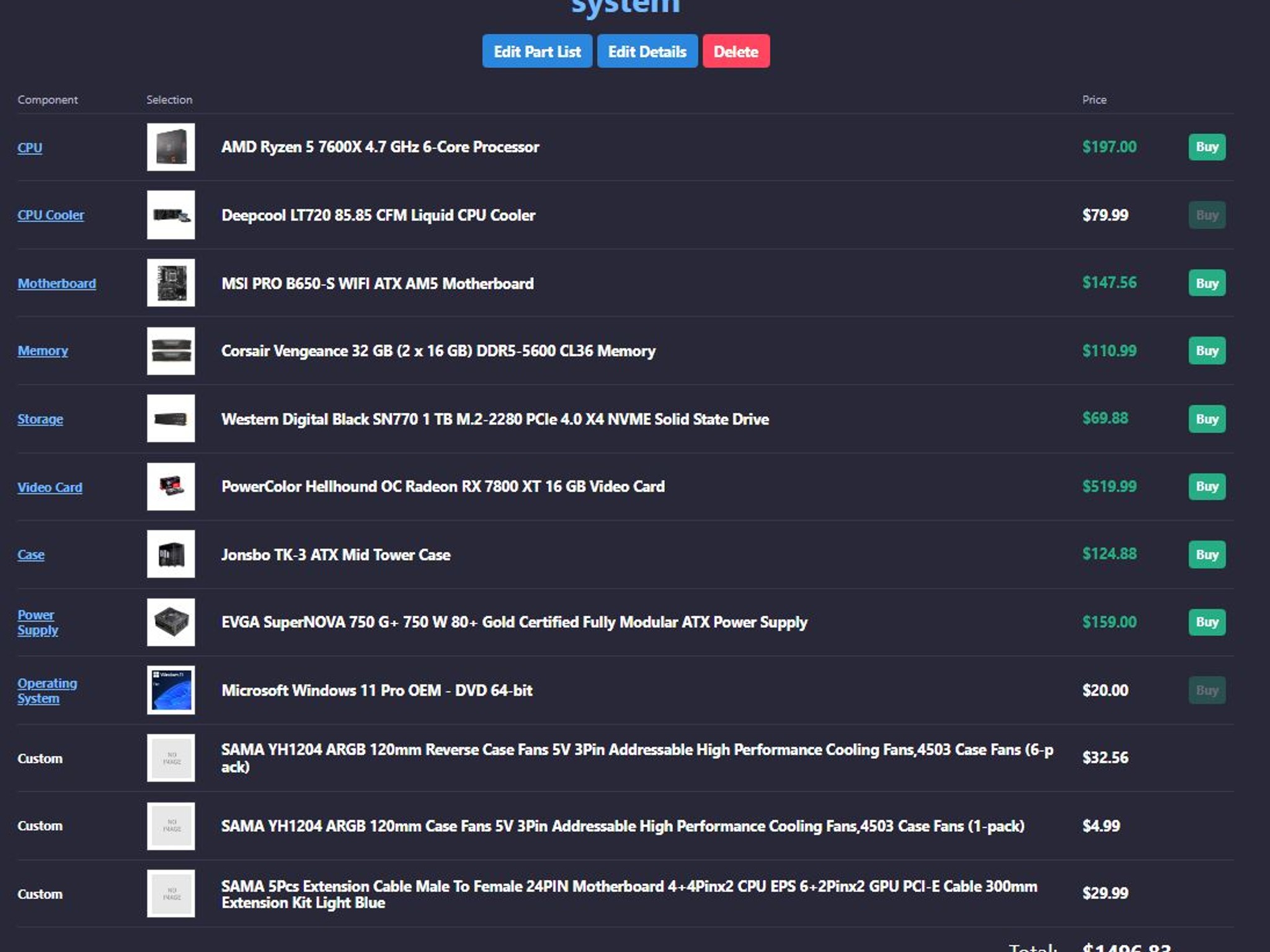The width and height of the screenshot is (1270, 952).
Task: Click the Price column header
Action: pyautogui.click(x=1095, y=100)
